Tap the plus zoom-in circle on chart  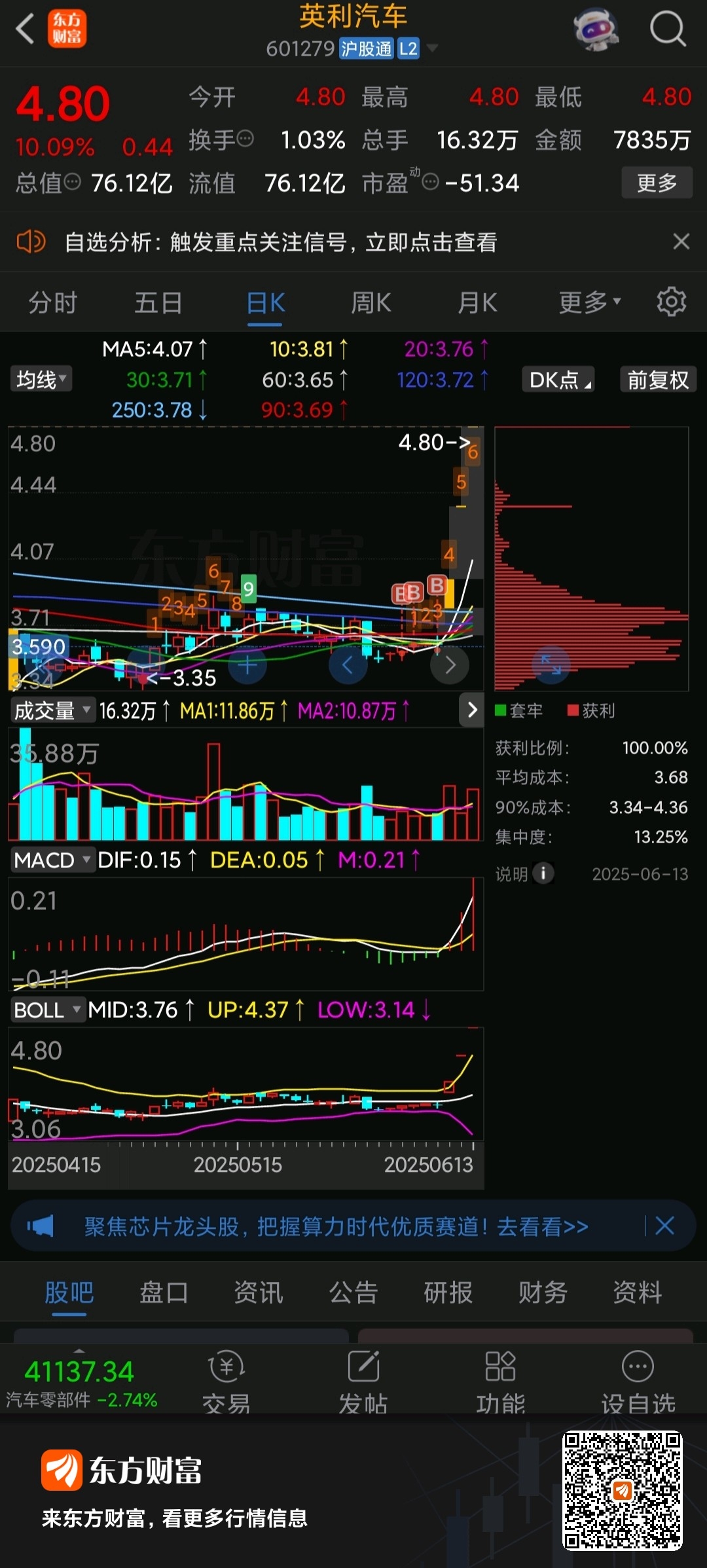coord(247,665)
